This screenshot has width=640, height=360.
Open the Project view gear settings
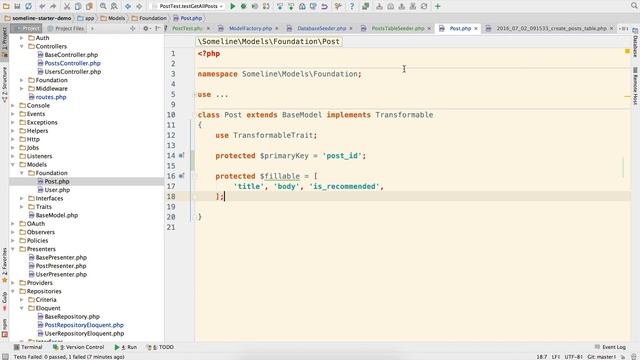point(146,28)
